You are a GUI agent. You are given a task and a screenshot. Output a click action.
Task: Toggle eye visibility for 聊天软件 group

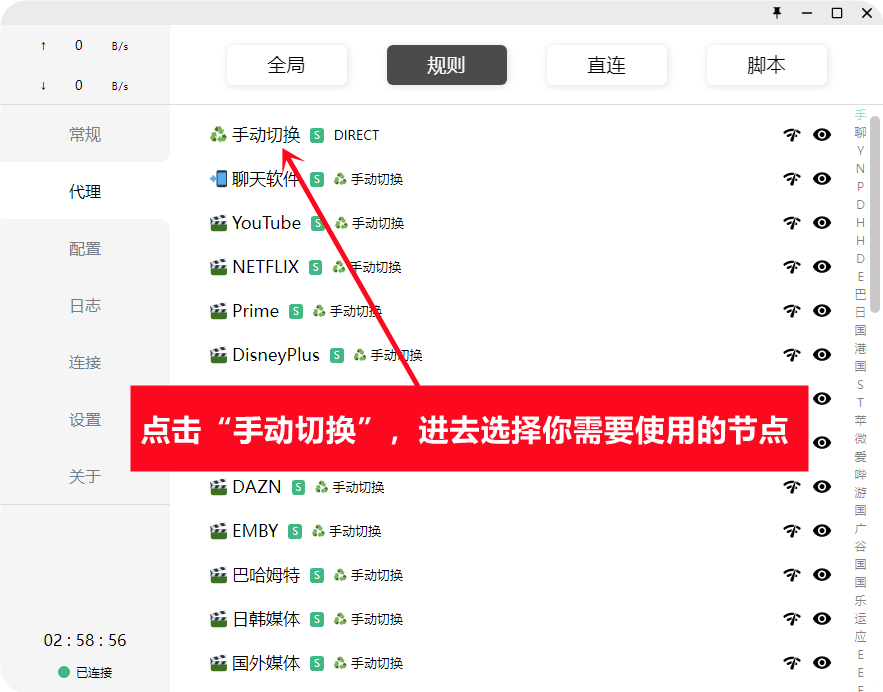pos(822,179)
